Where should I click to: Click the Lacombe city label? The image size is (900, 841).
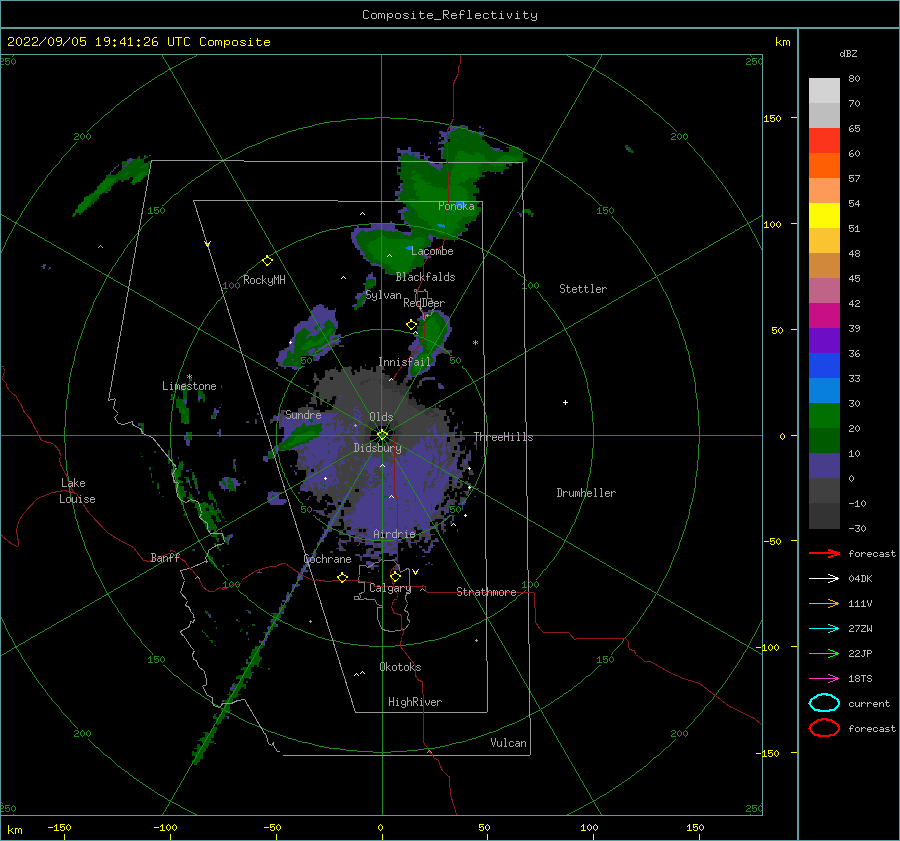(x=432, y=251)
